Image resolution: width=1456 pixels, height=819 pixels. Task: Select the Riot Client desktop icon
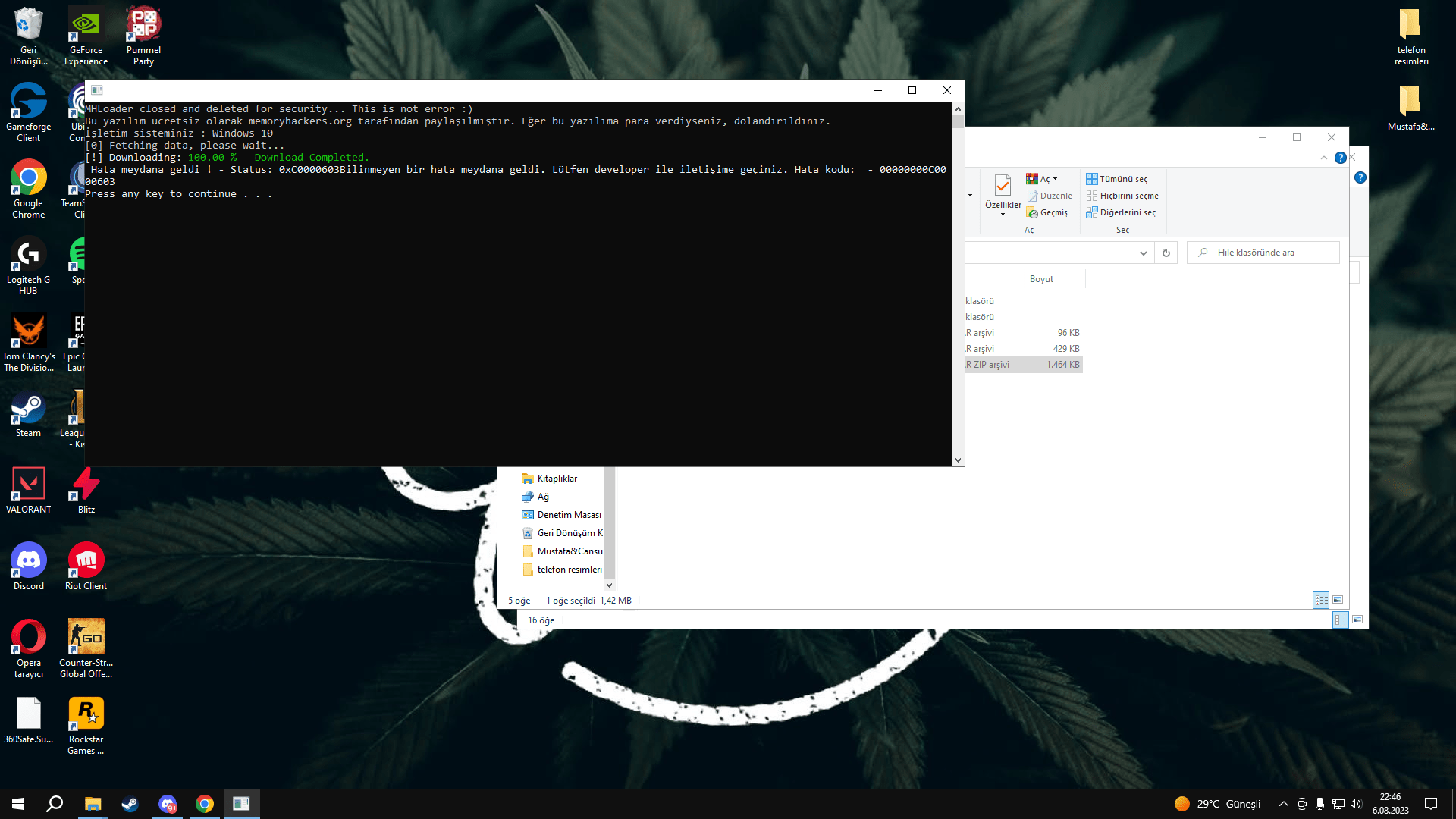(x=86, y=567)
